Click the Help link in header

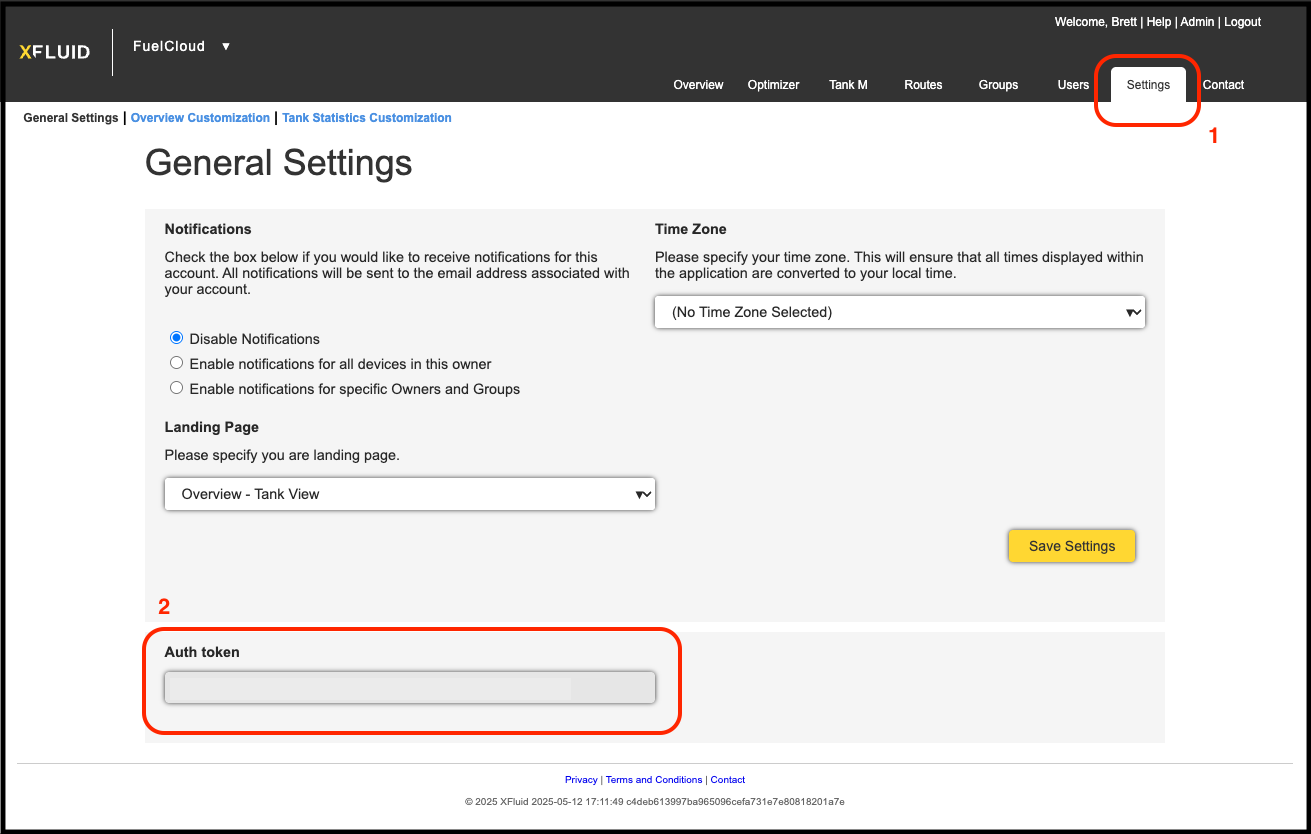pos(1158,22)
